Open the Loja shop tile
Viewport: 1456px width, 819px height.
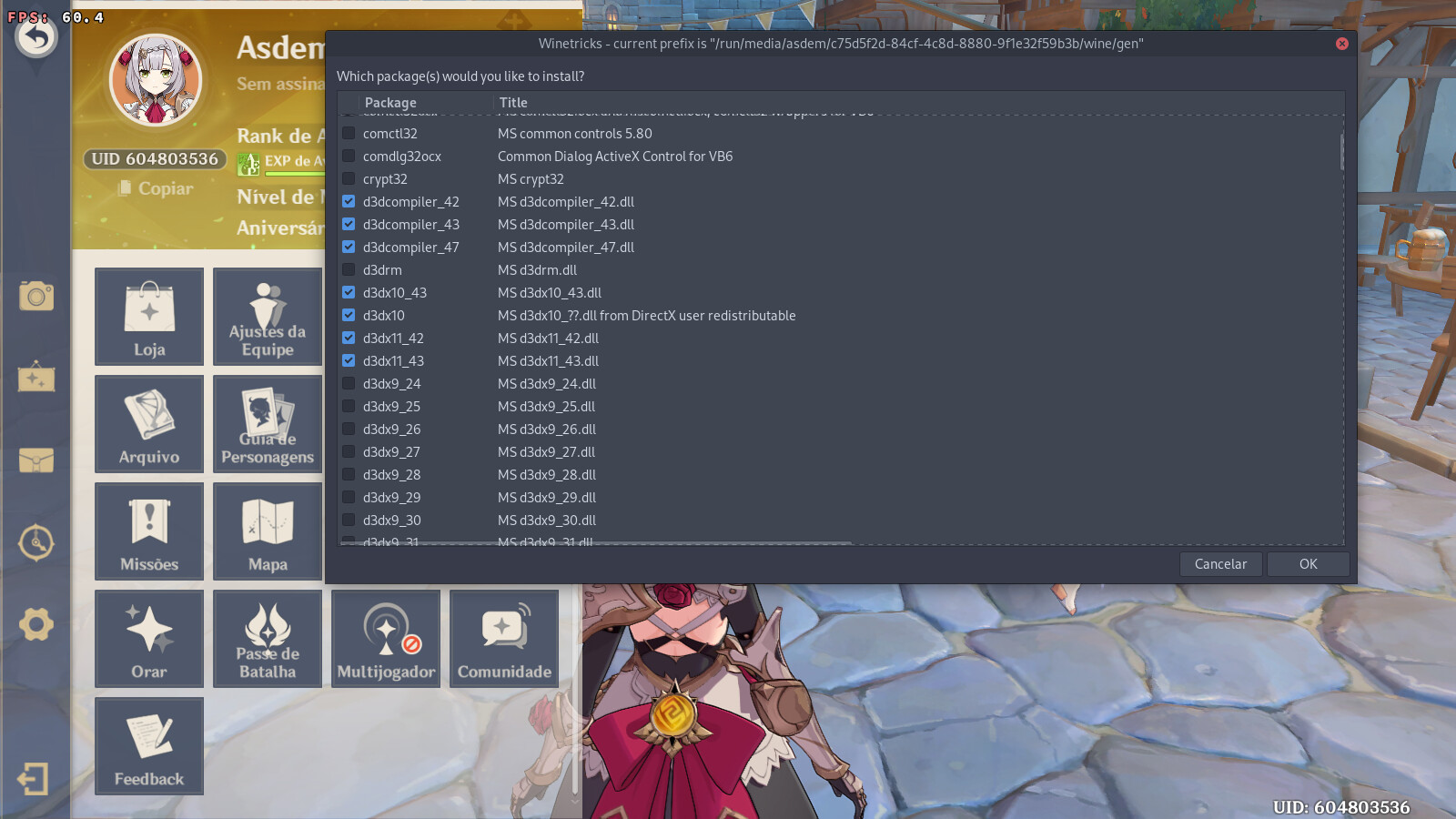click(x=149, y=317)
